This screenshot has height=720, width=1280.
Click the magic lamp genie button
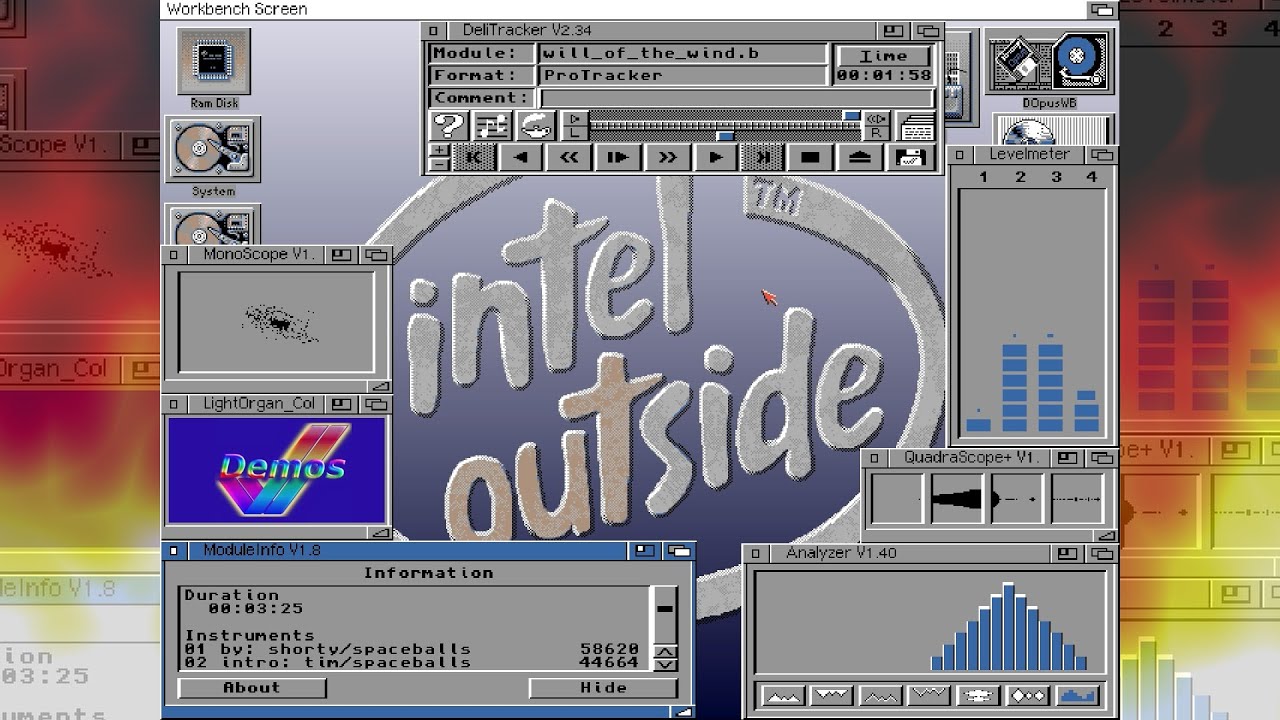click(536, 126)
